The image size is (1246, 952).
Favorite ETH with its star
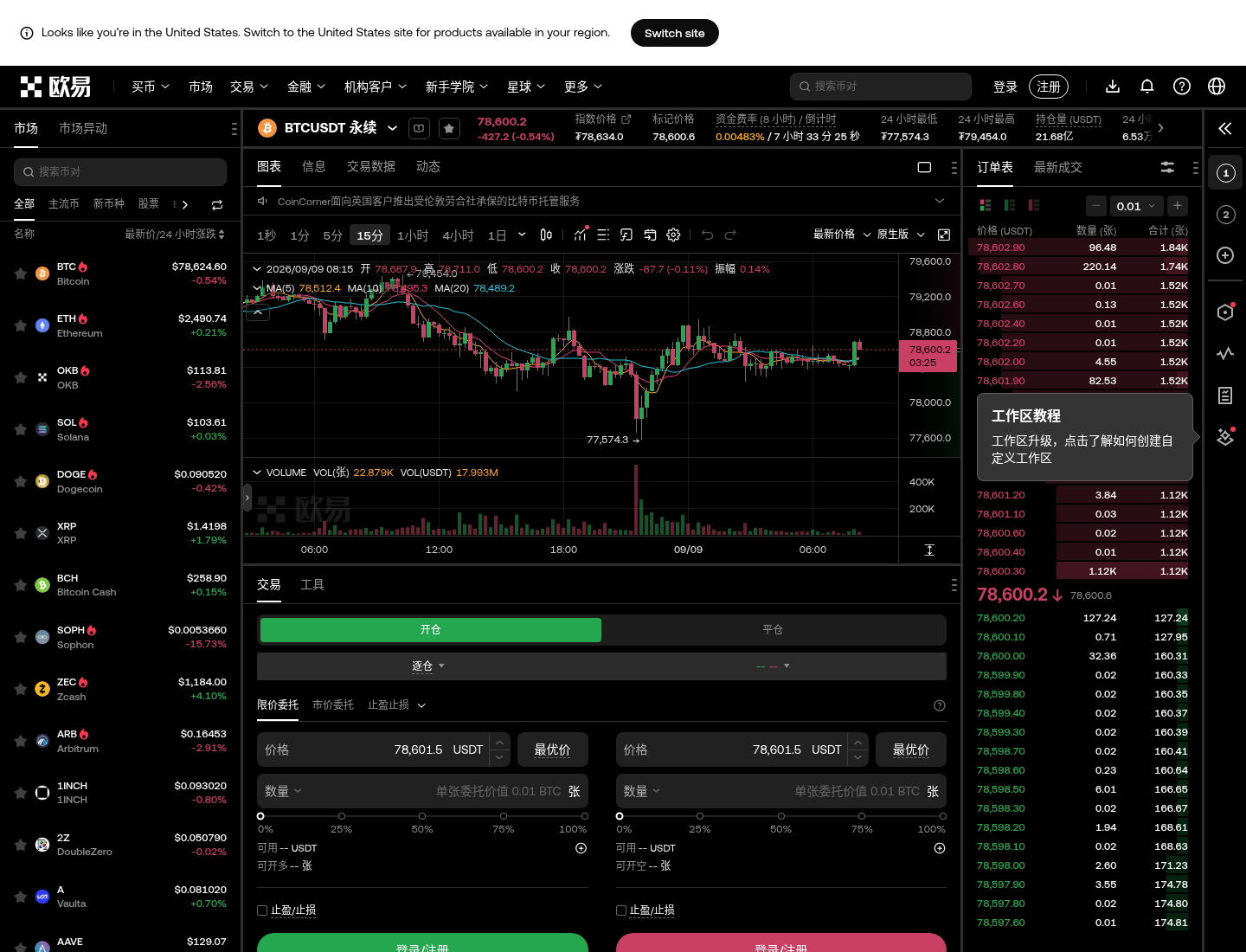pos(20,325)
